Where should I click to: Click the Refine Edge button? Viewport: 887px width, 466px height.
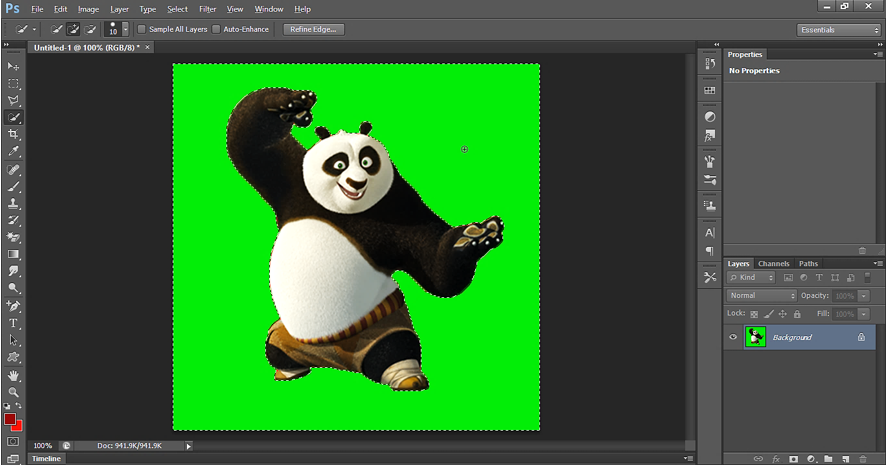click(313, 29)
